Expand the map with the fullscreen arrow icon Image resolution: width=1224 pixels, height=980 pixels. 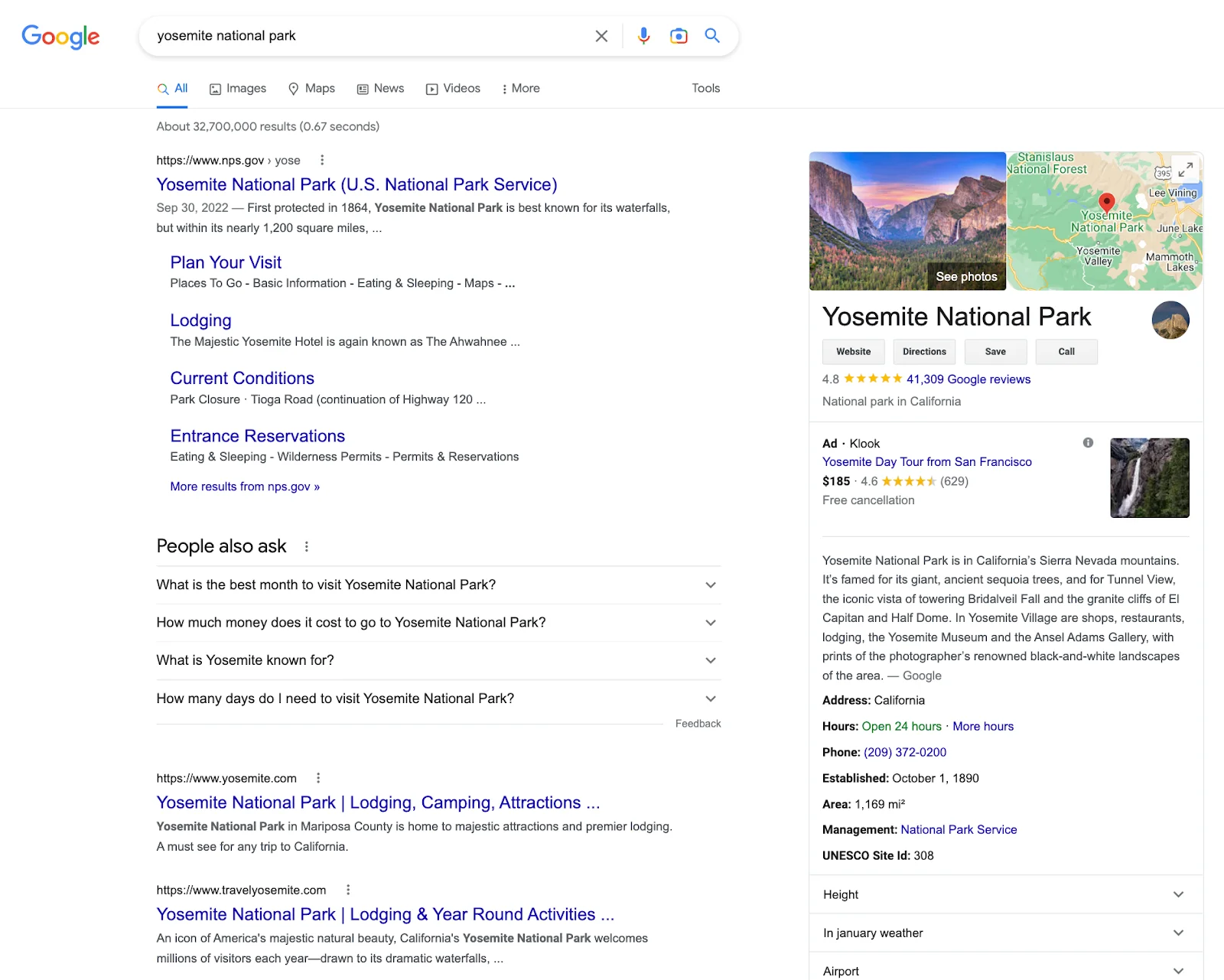pos(1186,169)
